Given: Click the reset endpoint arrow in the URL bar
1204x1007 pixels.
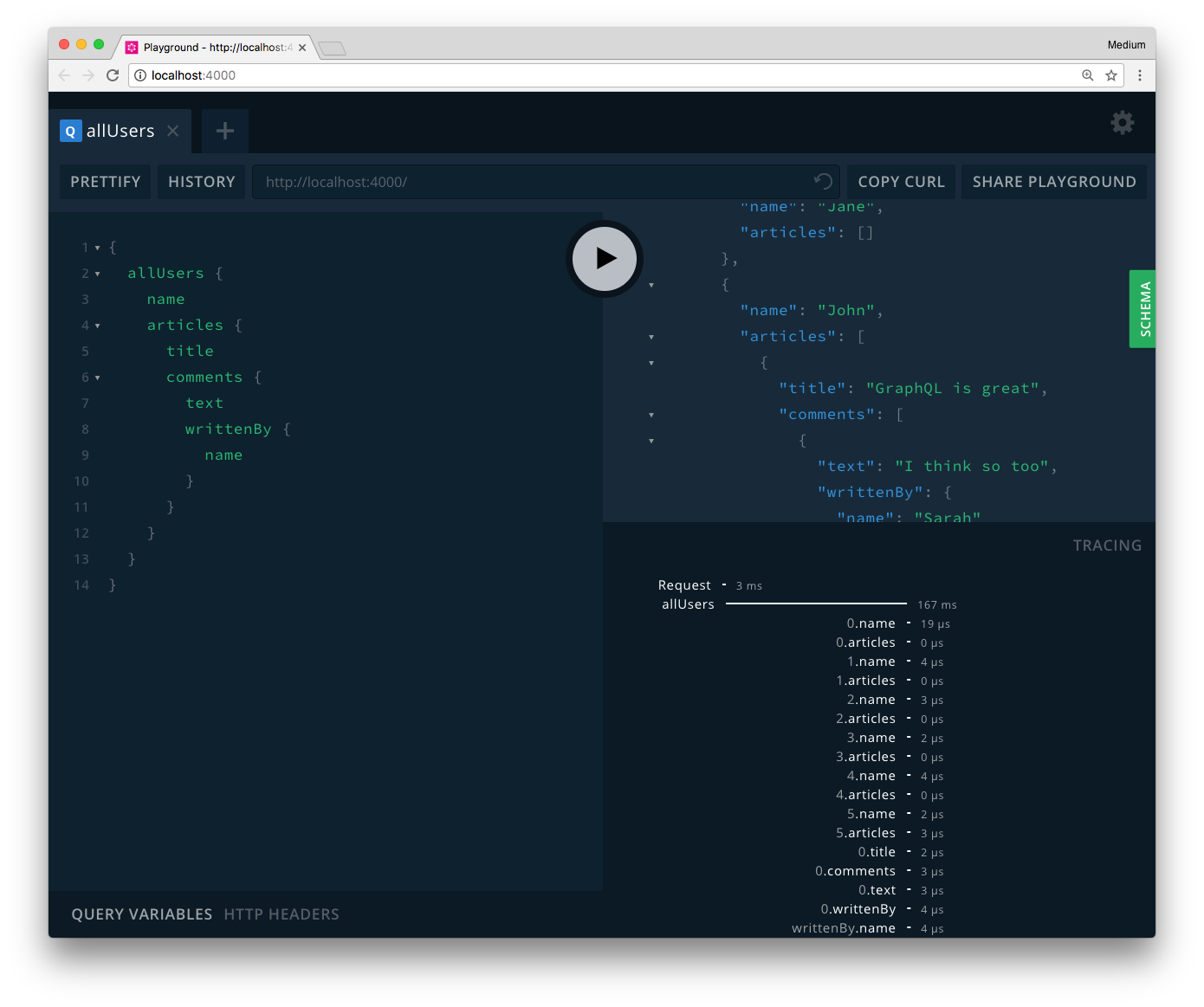Looking at the screenshot, I should [822, 182].
